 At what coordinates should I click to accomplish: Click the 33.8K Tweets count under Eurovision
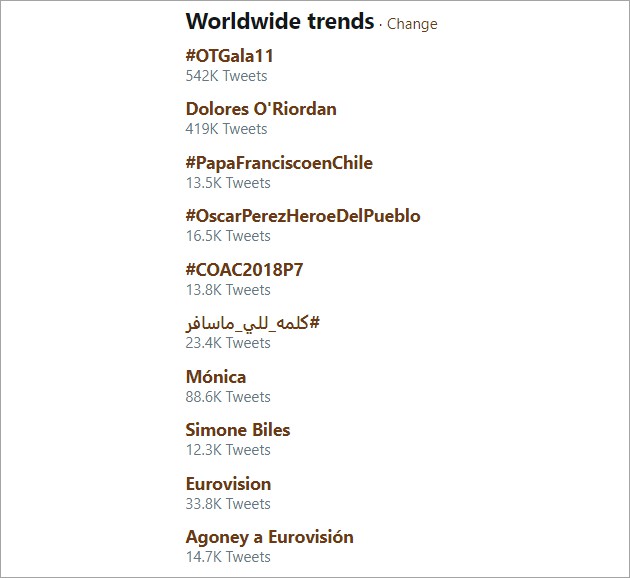coord(228,504)
